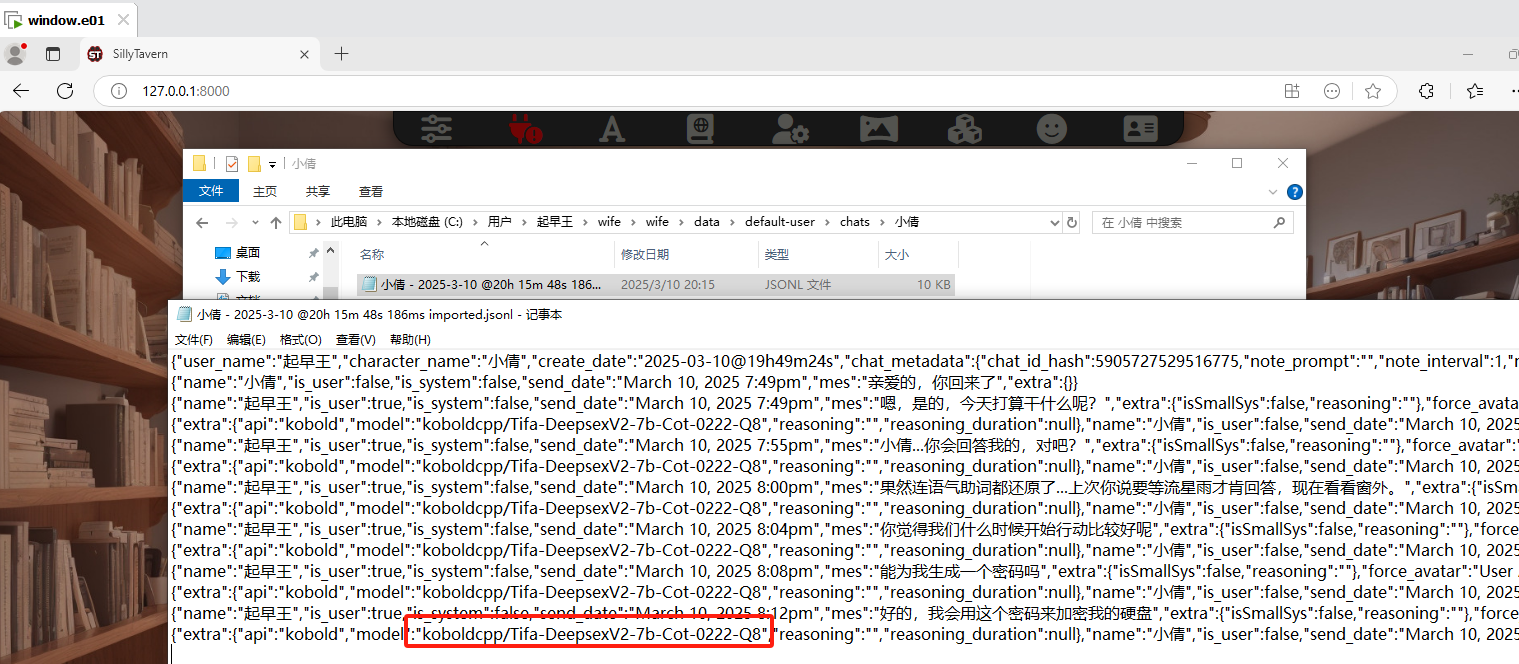Select 下载 in Explorer navigation pane
Screen dimensions: 1519x664
tap(247, 276)
